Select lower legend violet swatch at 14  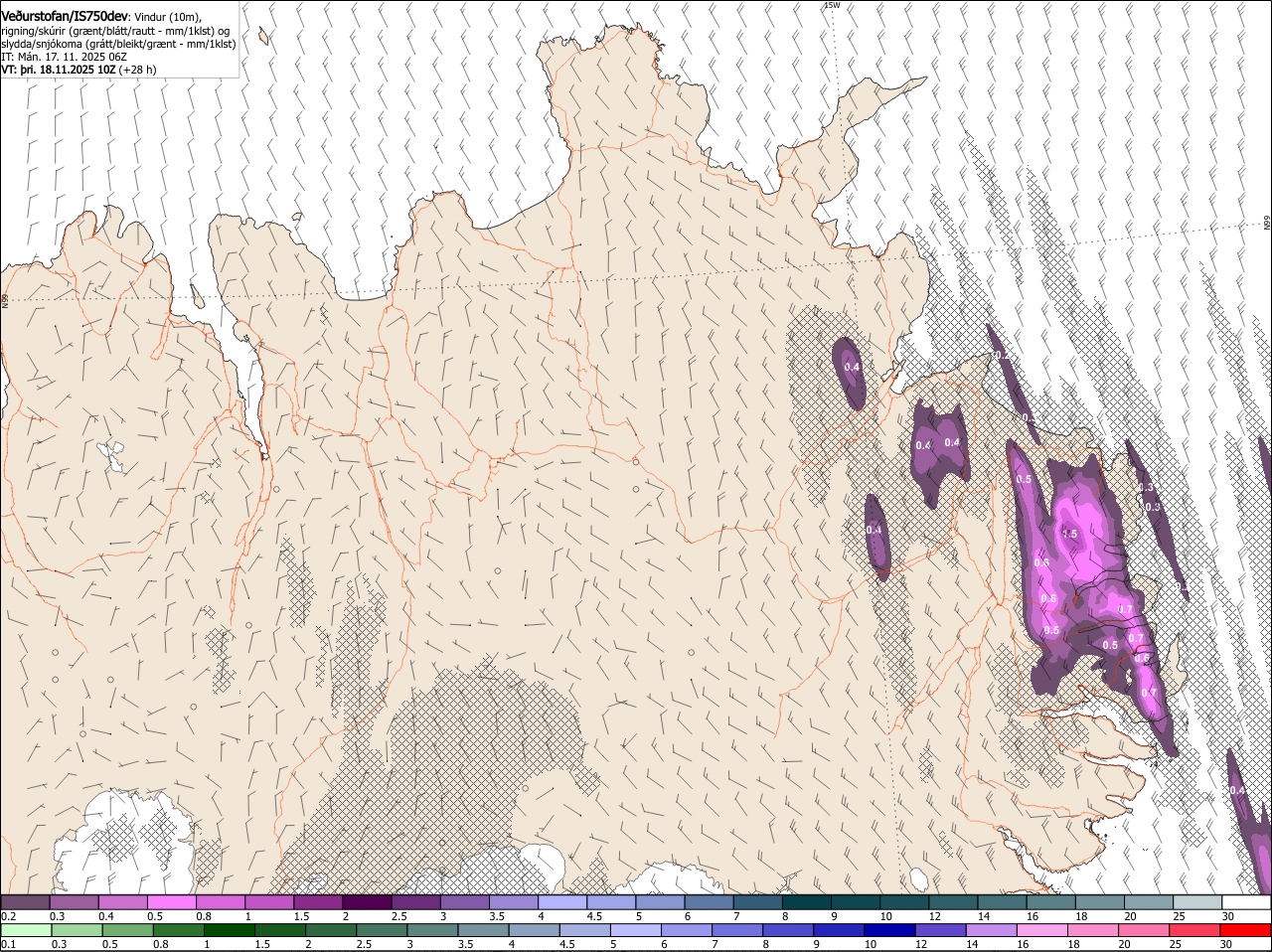coord(993,930)
